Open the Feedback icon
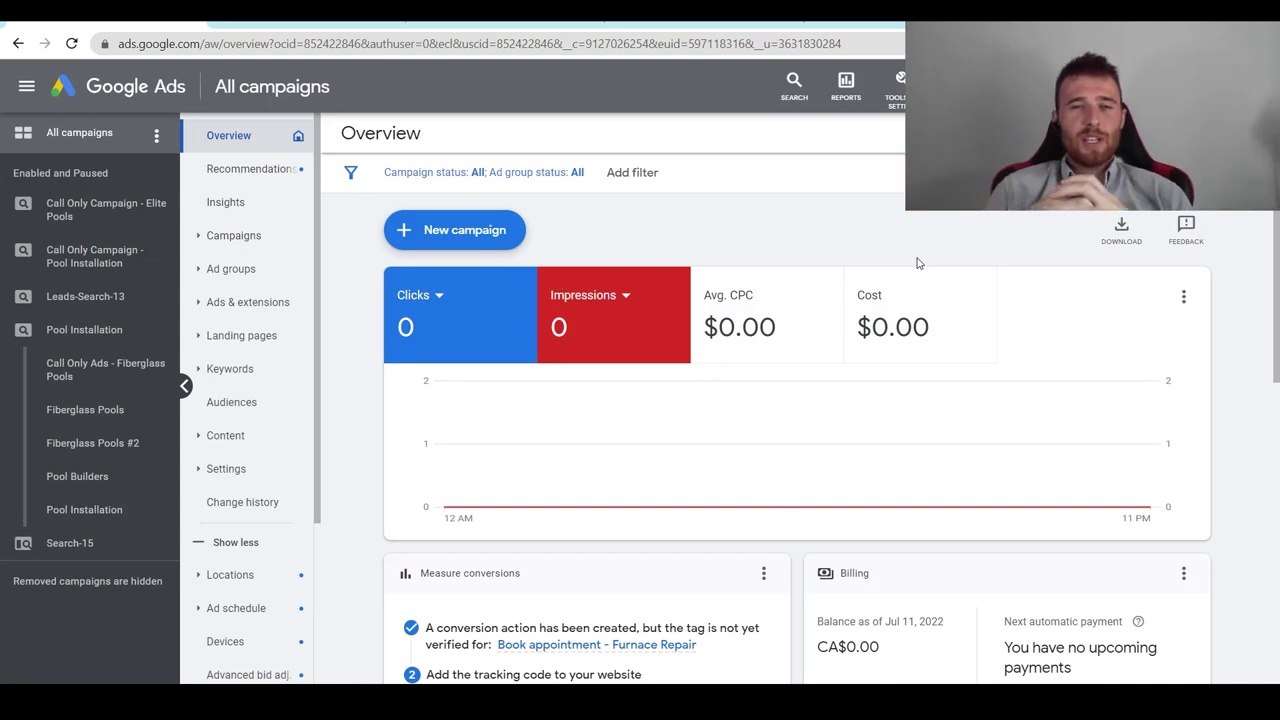This screenshot has height=720, width=1280. 1186,230
